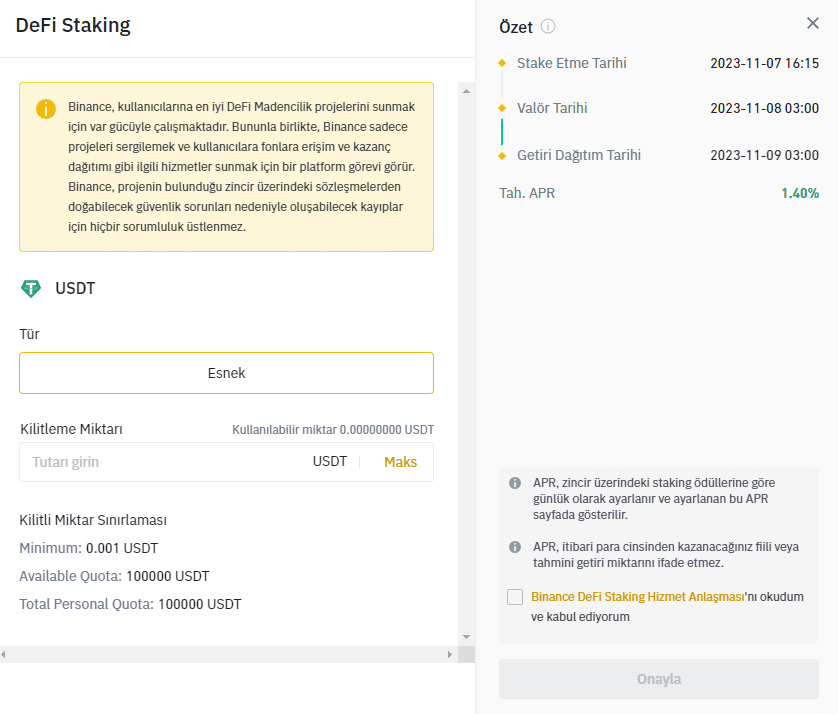Click the Getiri Dağıtım Tarihi diamond marker
The width and height of the screenshot is (838, 714).
click(x=502, y=156)
